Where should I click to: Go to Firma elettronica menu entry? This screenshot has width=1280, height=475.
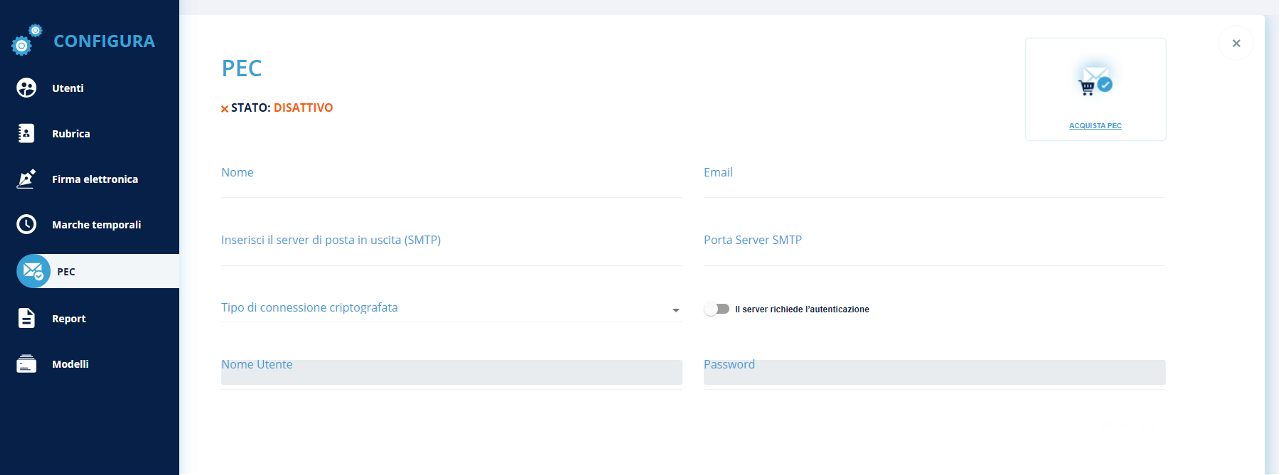[95, 179]
